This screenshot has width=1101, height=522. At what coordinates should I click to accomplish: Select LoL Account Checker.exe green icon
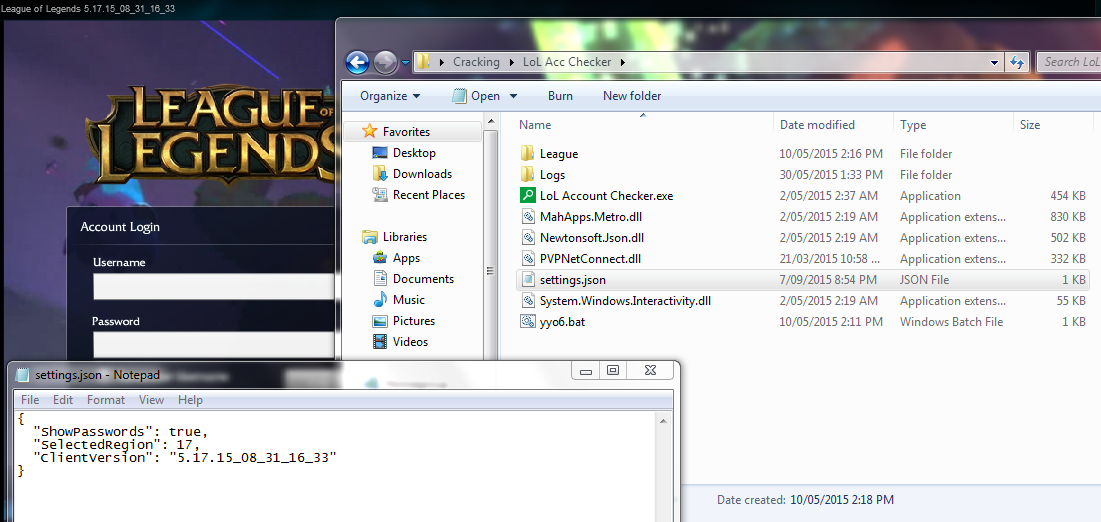(528, 196)
